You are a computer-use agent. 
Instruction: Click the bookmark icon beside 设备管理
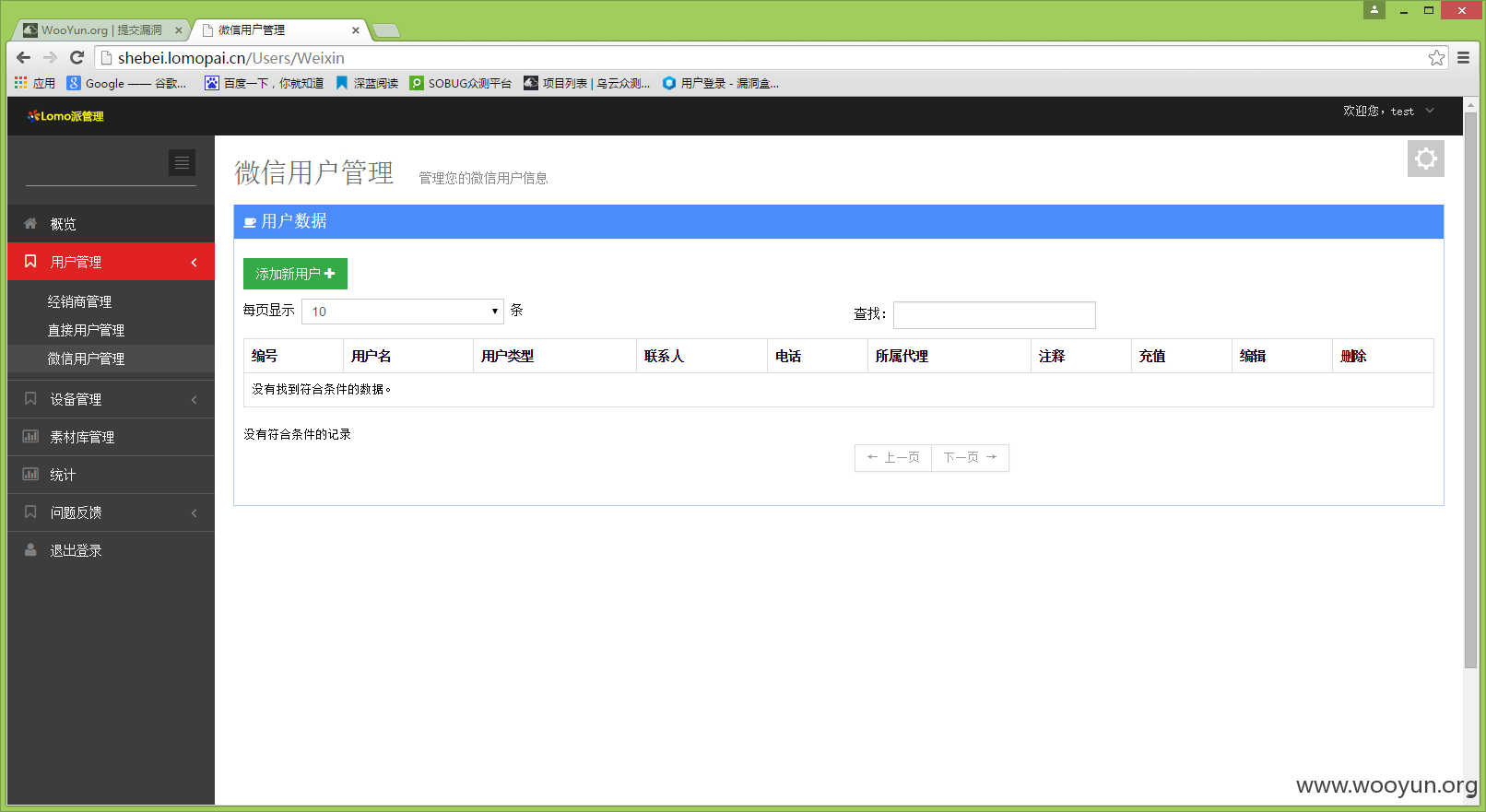tap(30, 399)
